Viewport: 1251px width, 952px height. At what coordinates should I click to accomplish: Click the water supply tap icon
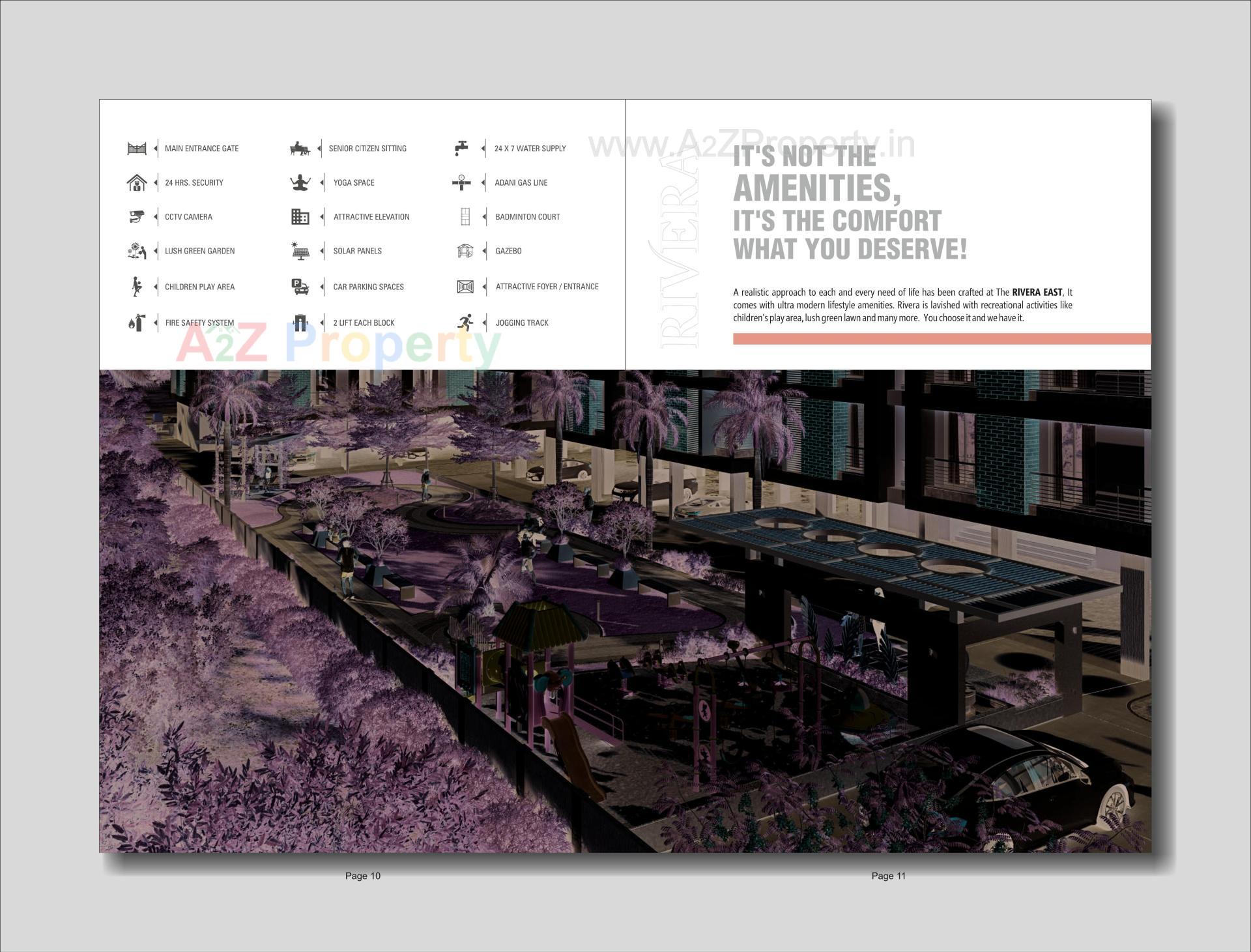coord(461,148)
